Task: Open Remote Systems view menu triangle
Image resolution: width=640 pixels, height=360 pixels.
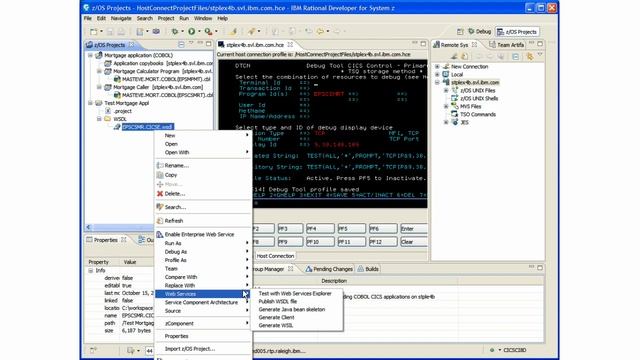Action: pos(540,55)
